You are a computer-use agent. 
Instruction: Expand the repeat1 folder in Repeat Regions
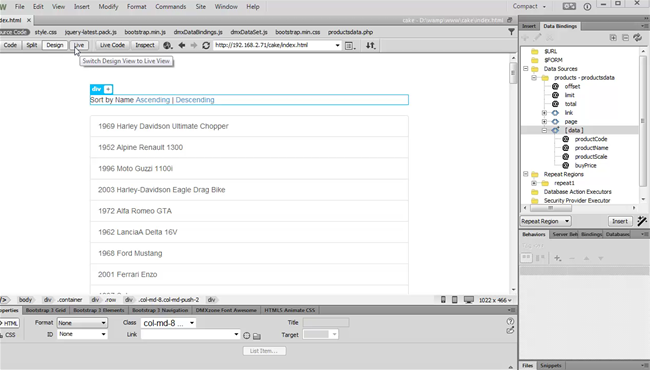pyautogui.click(x=534, y=183)
